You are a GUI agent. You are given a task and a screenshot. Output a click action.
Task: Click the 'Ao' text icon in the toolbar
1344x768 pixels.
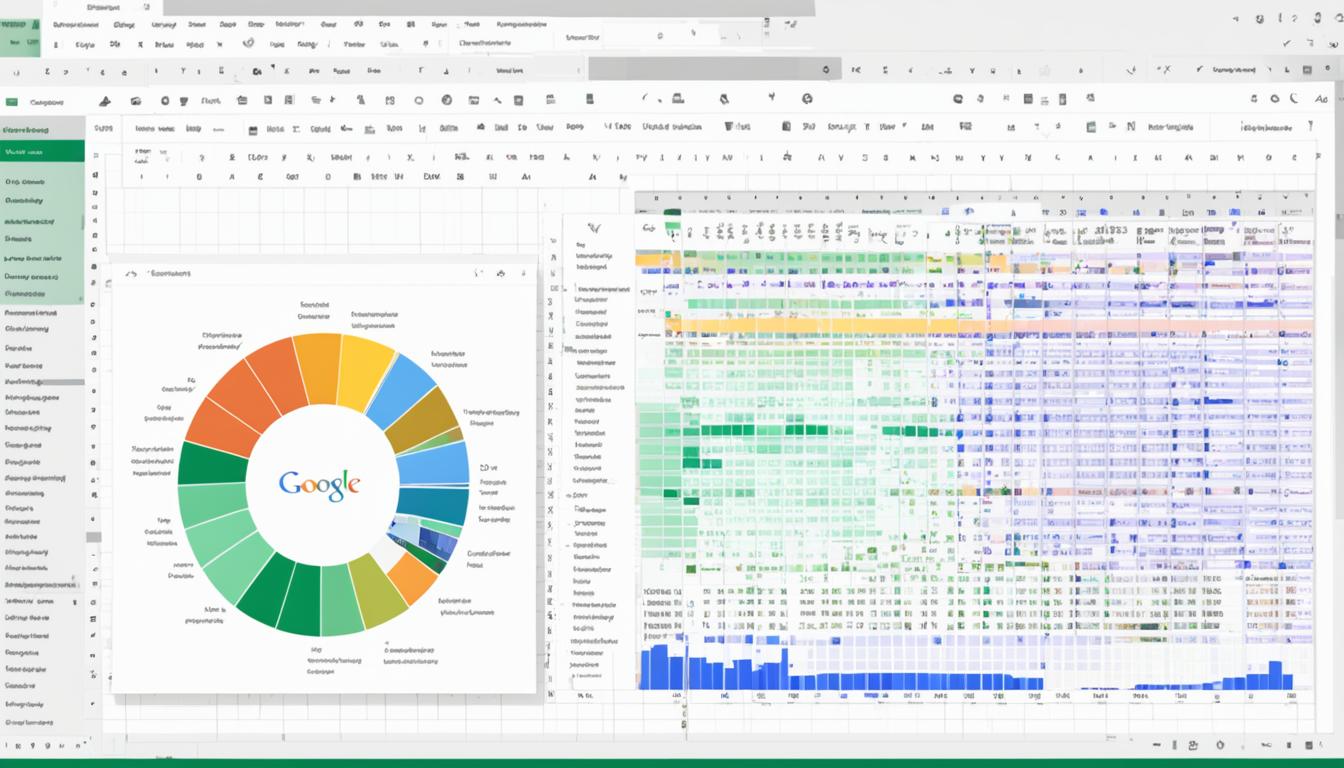point(1322,99)
